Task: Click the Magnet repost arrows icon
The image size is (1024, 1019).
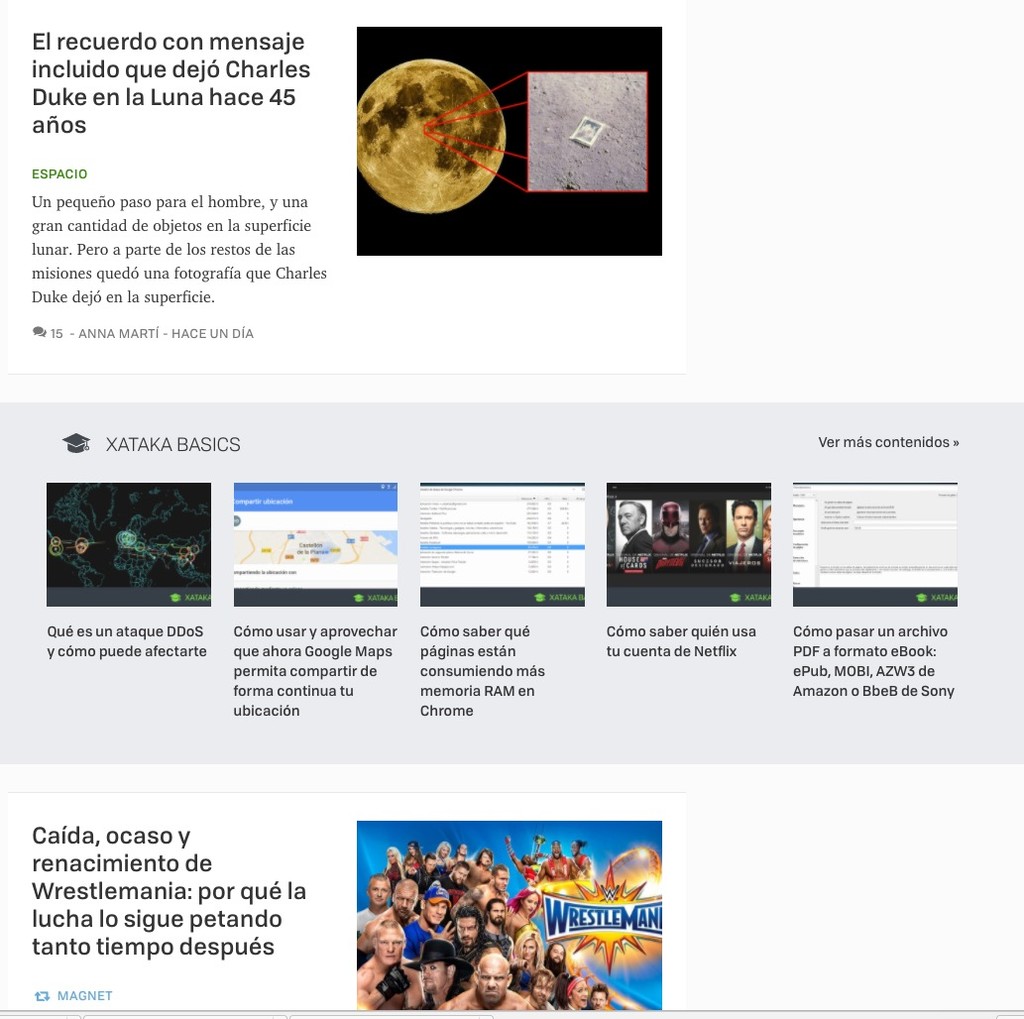Action: click(40, 995)
